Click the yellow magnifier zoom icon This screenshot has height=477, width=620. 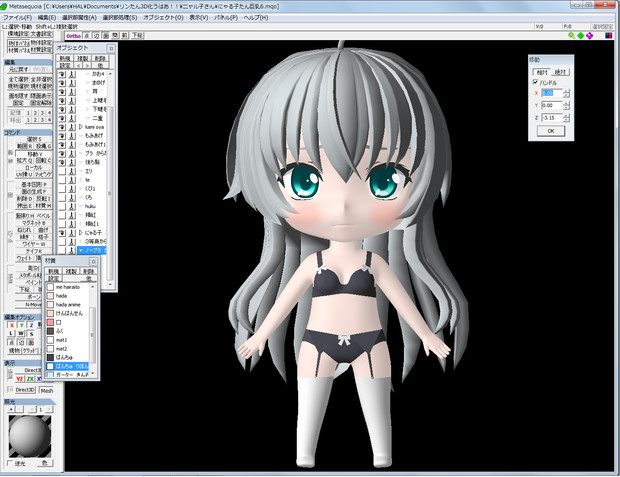click(x=571, y=36)
